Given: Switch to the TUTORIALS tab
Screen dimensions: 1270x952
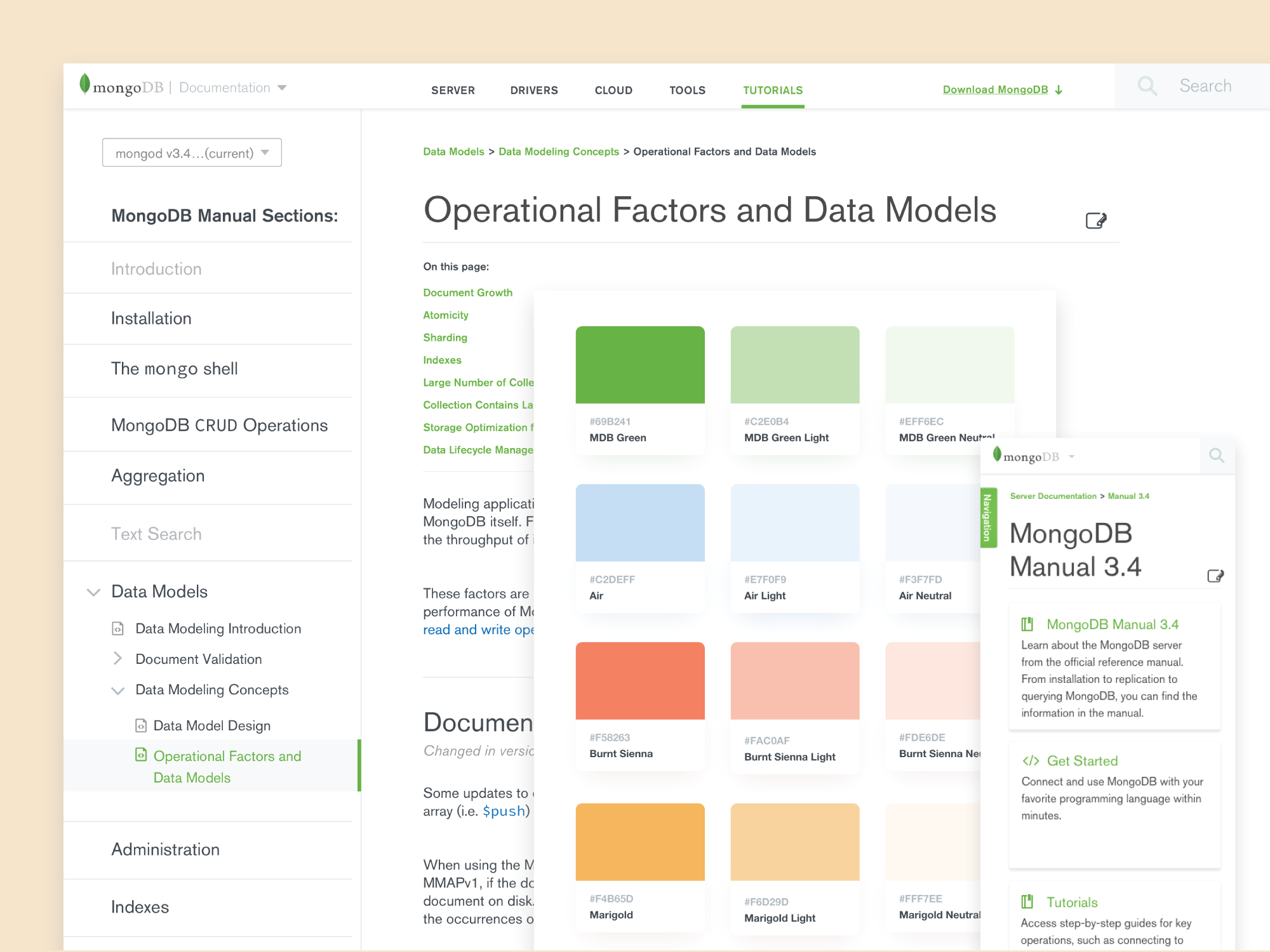Looking at the screenshot, I should pos(773,90).
